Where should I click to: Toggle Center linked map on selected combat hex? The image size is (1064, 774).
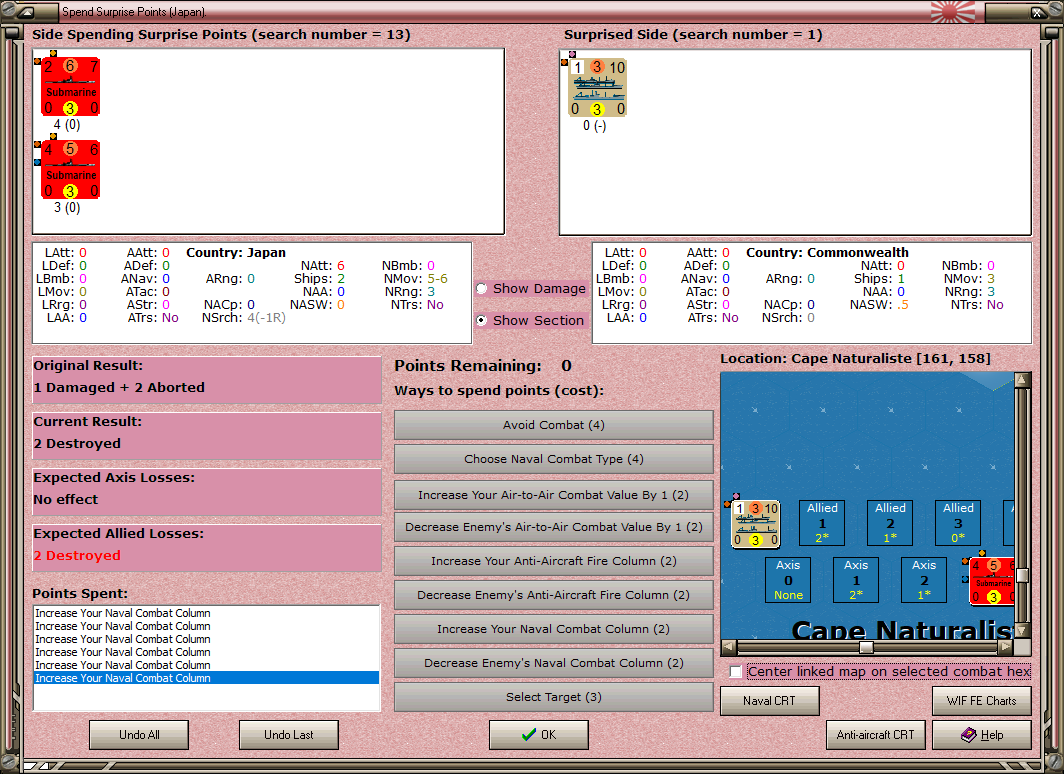[x=736, y=672]
